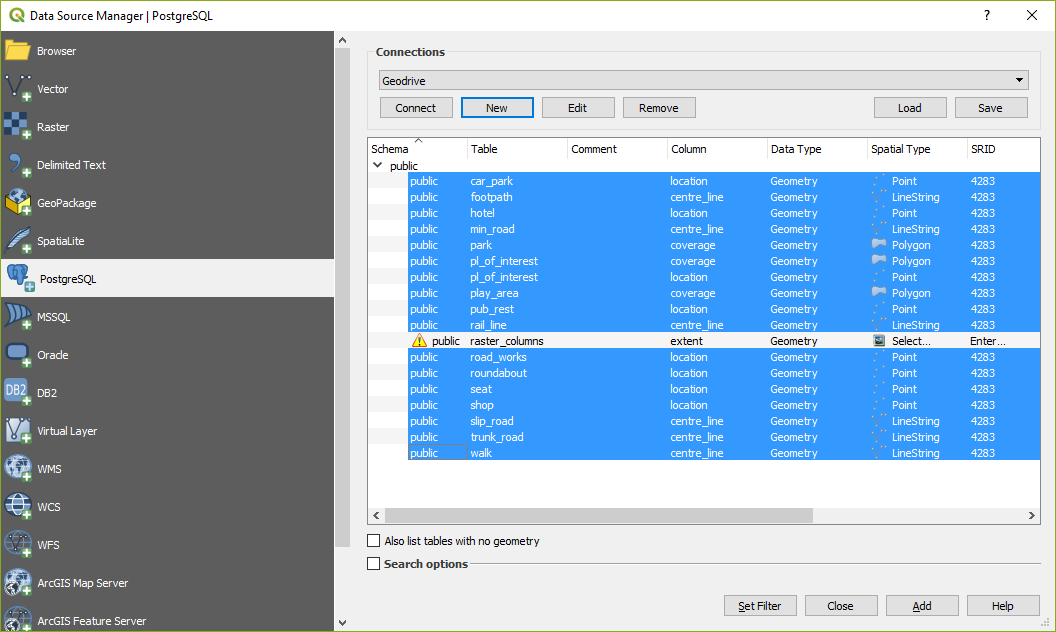
Task: Click the Virtual Layer icon
Action: (x=18, y=431)
